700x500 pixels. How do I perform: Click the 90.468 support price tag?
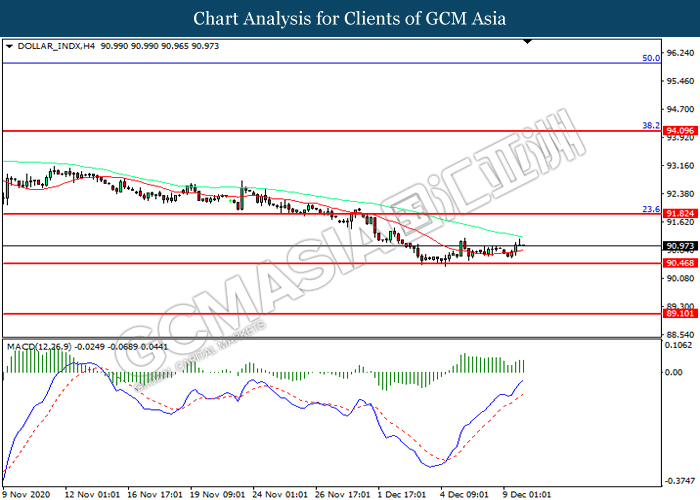click(679, 264)
